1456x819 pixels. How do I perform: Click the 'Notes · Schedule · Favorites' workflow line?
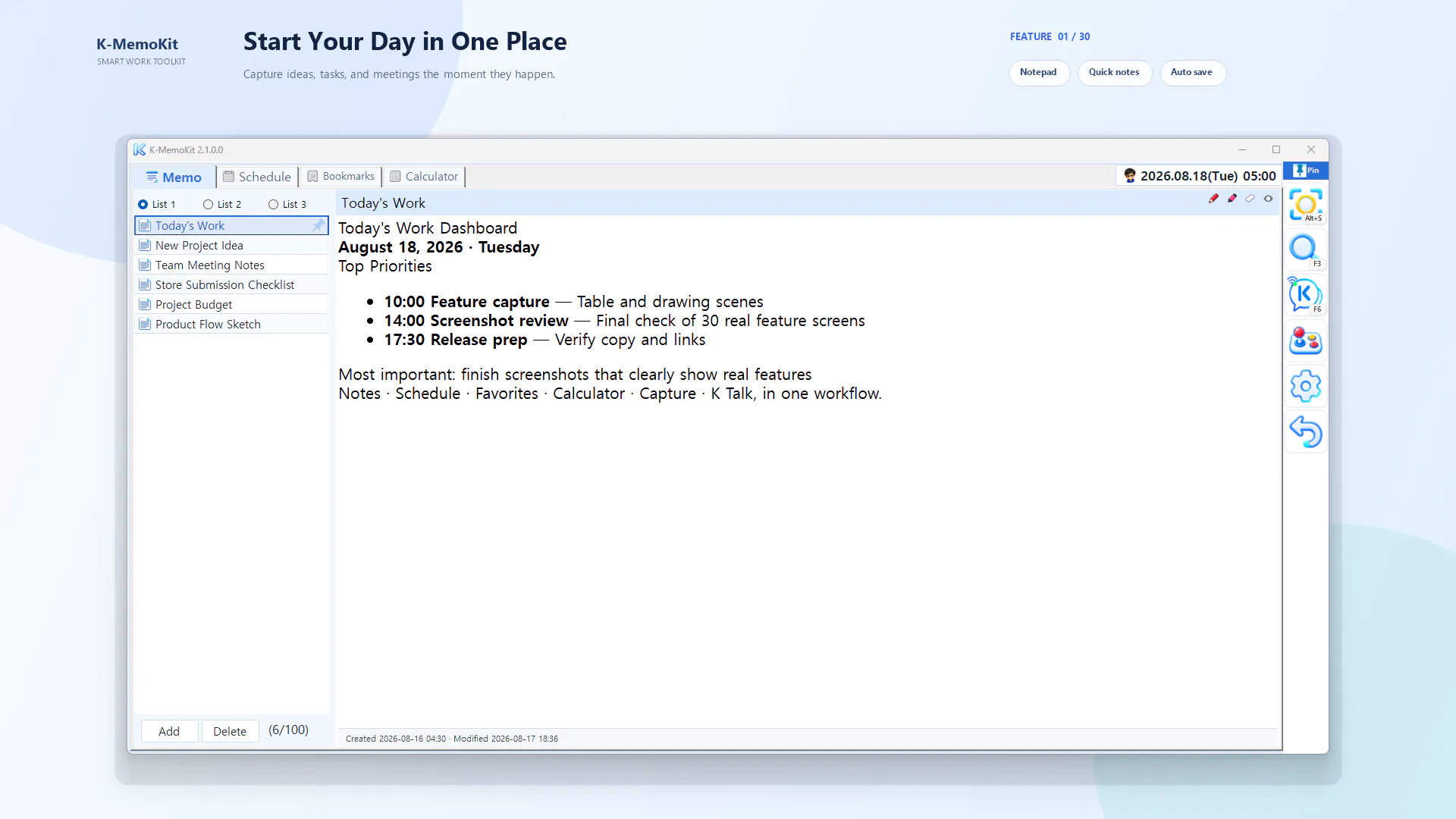(610, 394)
